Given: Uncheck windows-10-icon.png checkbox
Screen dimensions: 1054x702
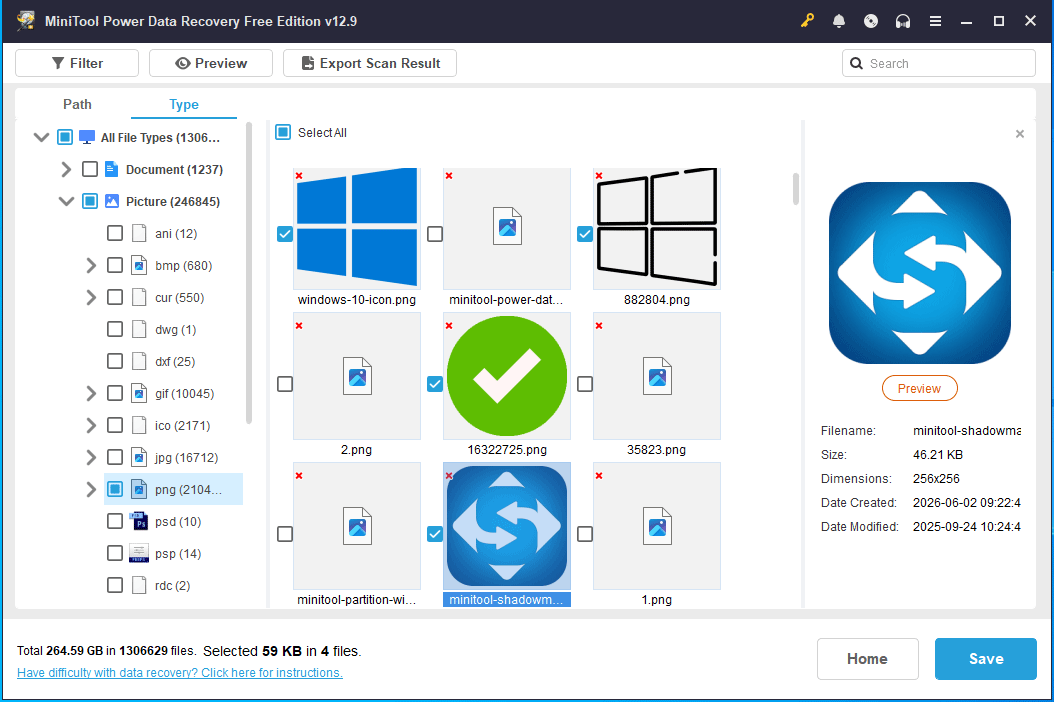Looking at the screenshot, I should 285,234.
